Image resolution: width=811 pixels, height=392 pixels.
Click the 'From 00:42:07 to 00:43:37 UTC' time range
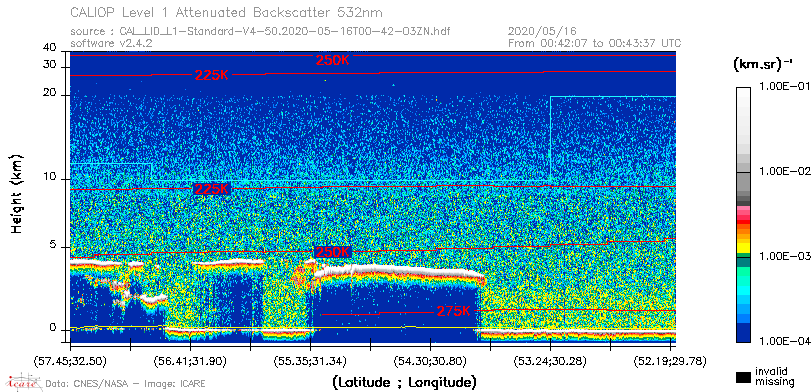594,43
